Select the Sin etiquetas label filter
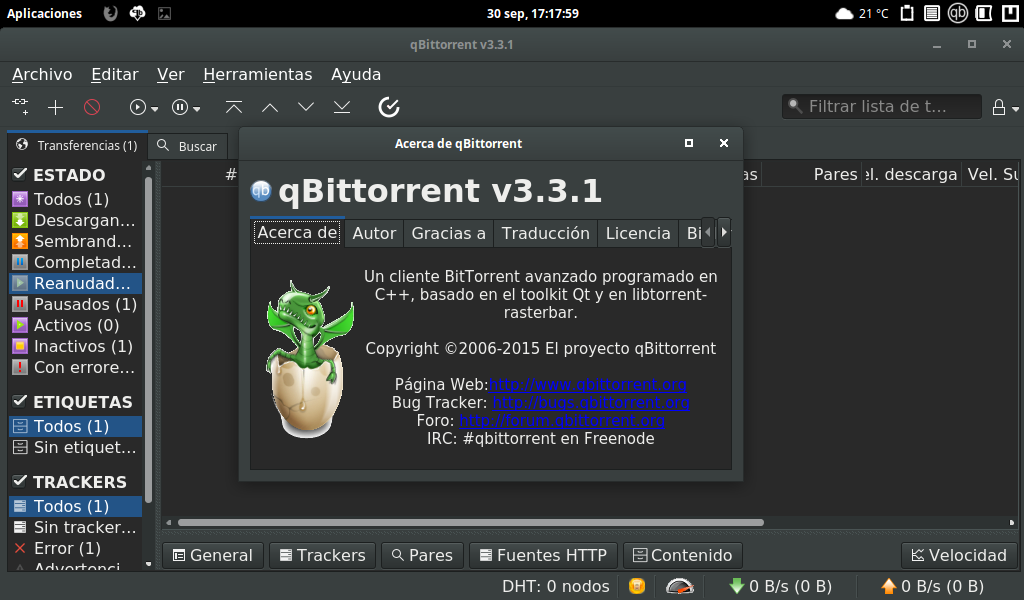 click(74, 447)
